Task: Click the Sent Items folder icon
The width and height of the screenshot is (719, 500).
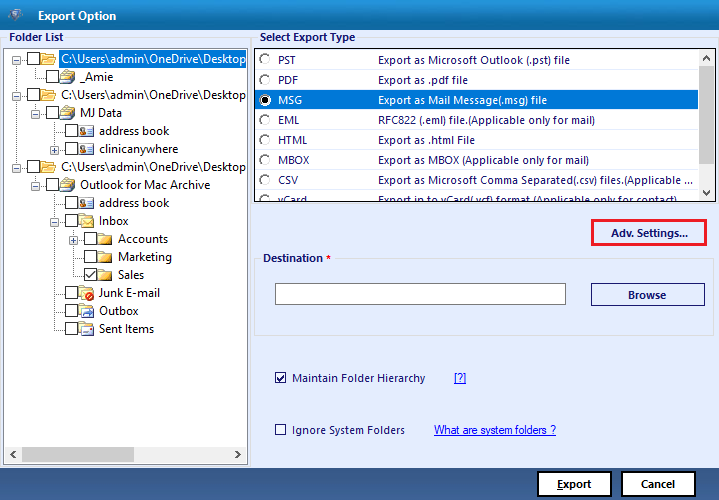Action: tap(86, 328)
